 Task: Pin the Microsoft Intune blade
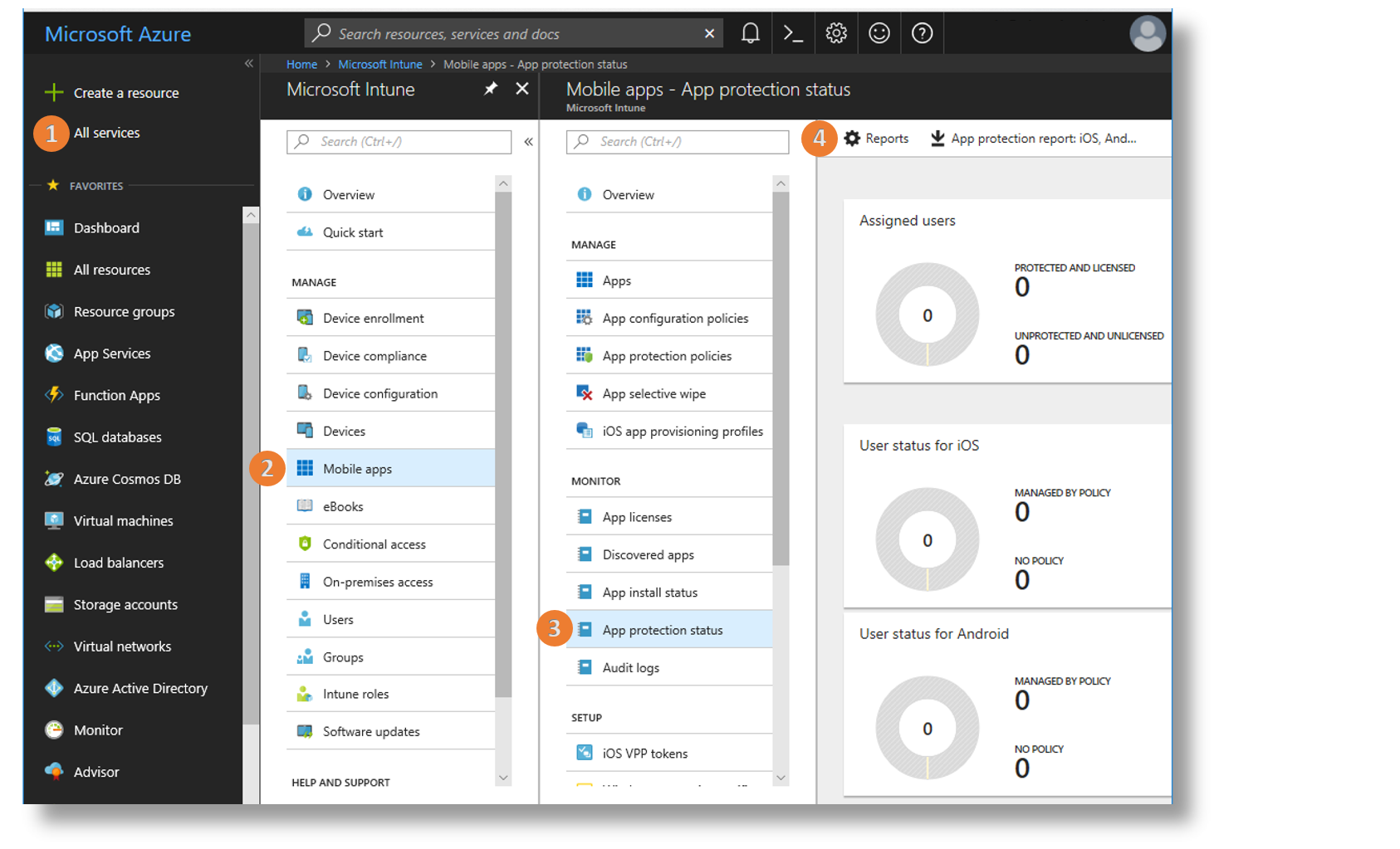tap(491, 89)
